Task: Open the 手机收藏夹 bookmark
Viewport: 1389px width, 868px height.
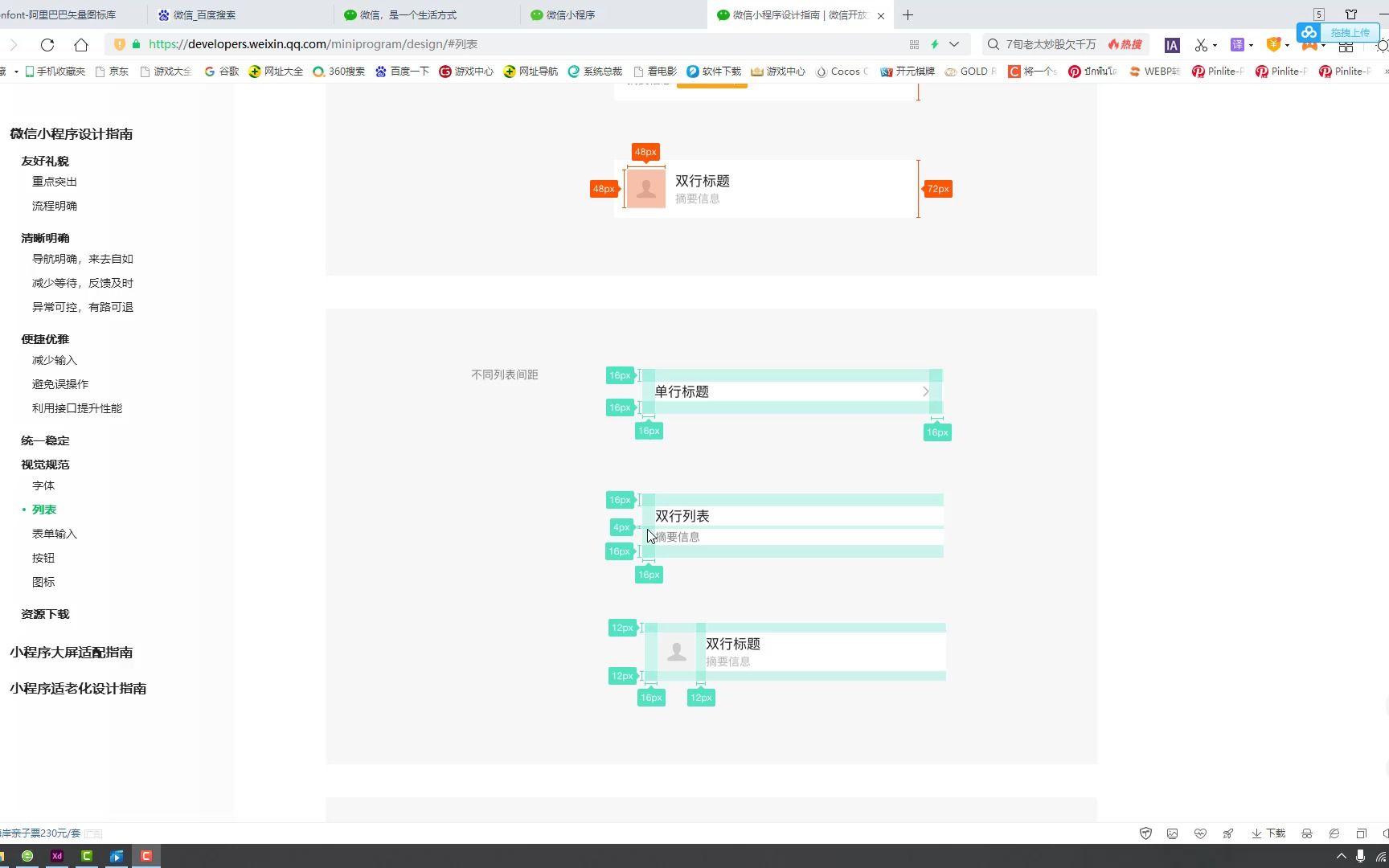Action: 55,72
